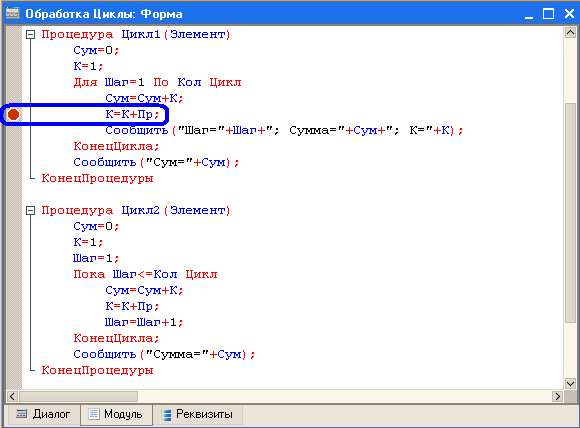Click the Диалог tab icon
Viewport: 580px width, 428px height.
click(x=21, y=414)
